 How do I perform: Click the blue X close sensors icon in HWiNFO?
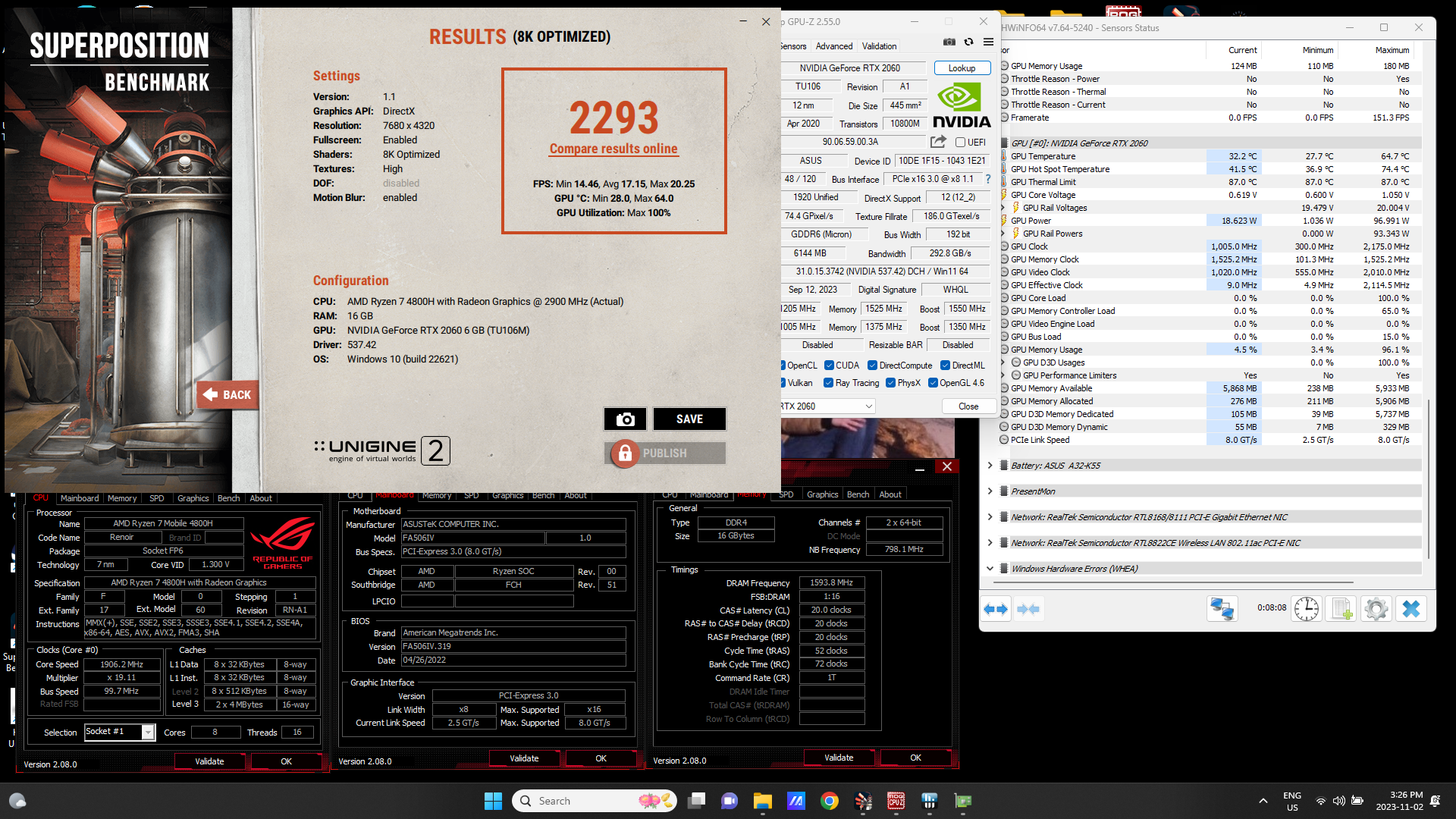click(x=1411, y=609)
